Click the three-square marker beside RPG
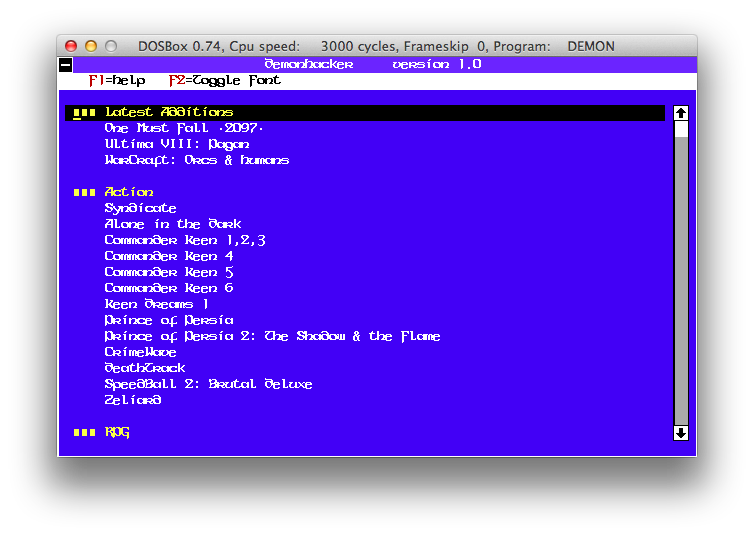The image size is (754, 536). pos(84,433)
